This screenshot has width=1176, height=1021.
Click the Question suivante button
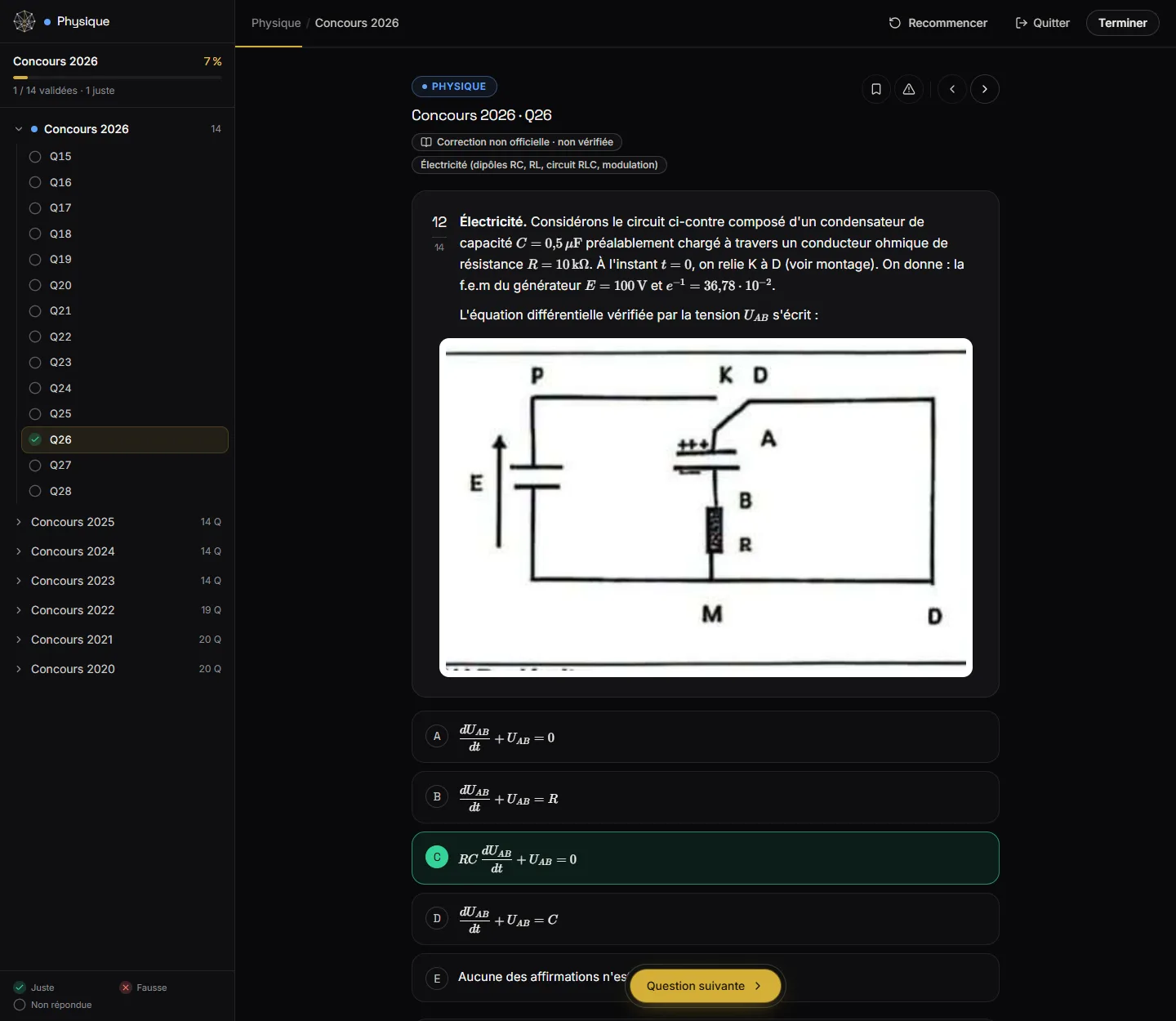[x=705, y=986]
